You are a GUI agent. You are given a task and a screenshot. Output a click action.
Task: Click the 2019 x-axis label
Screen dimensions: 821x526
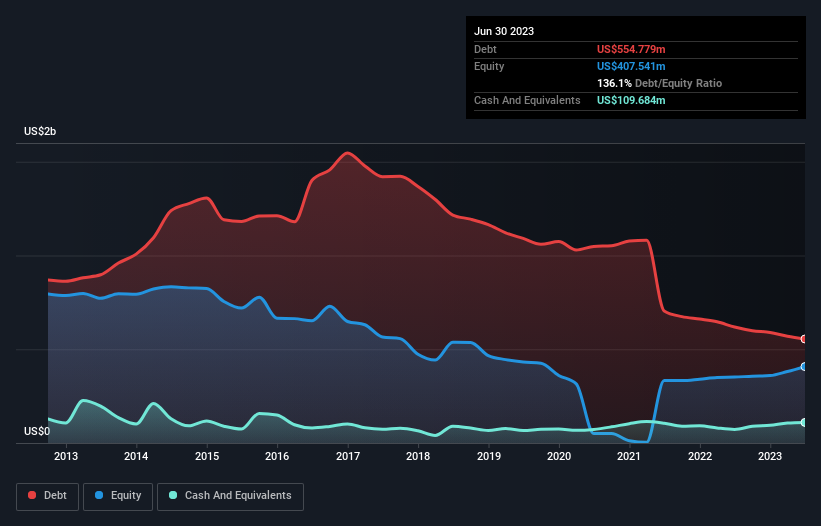click(x=489, y=456)
